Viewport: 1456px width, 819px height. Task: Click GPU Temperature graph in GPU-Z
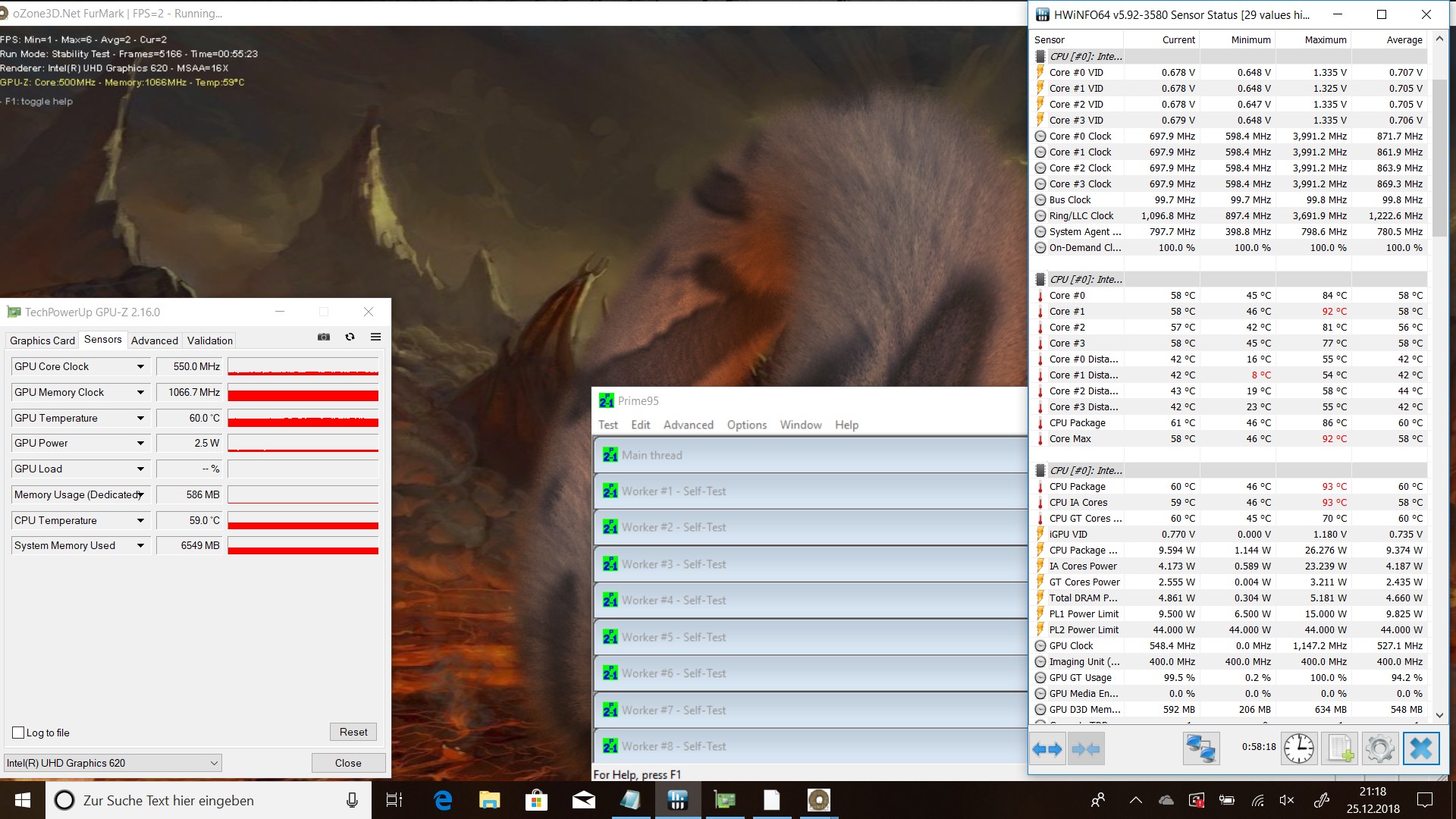[x=303, y=419]
